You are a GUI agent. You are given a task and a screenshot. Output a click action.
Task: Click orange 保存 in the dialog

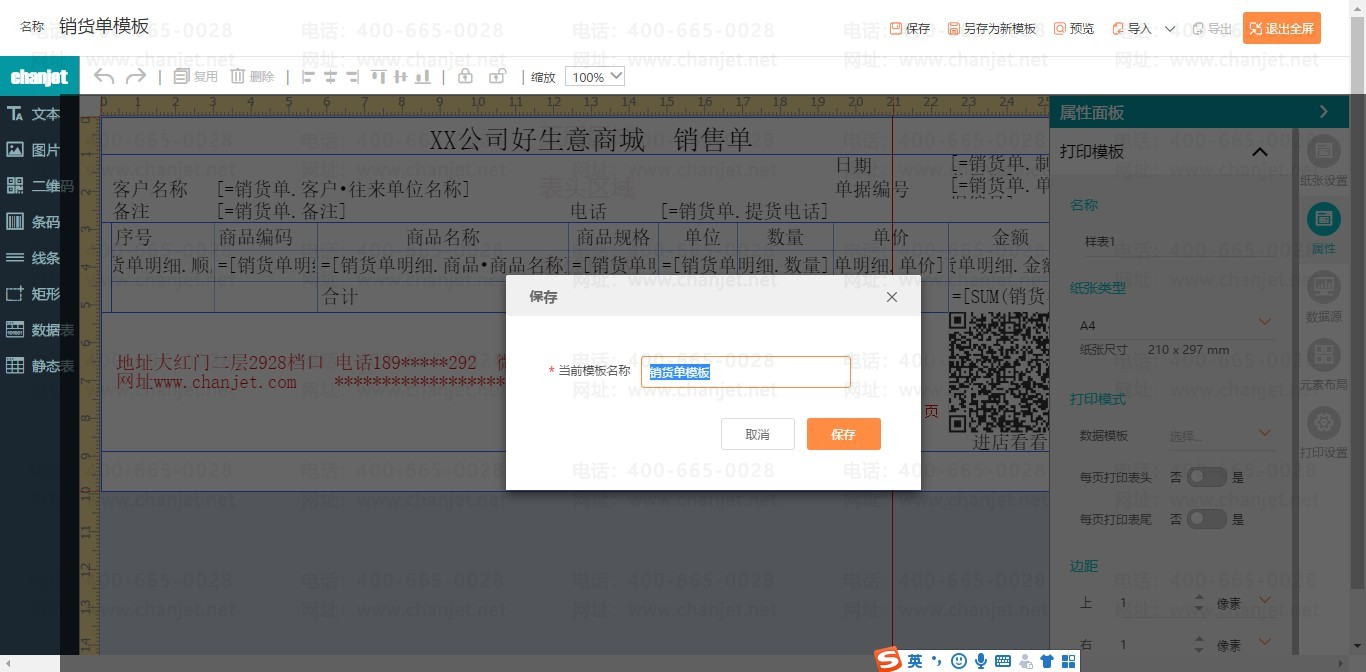click(844, 434)
